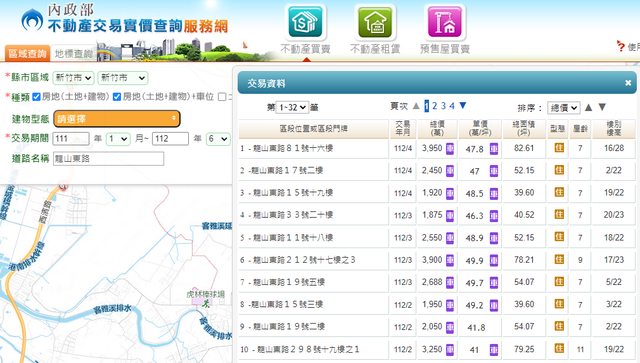Open the 排序 總價 sort dropdown

pyautogui.click(x=563, y=108)
